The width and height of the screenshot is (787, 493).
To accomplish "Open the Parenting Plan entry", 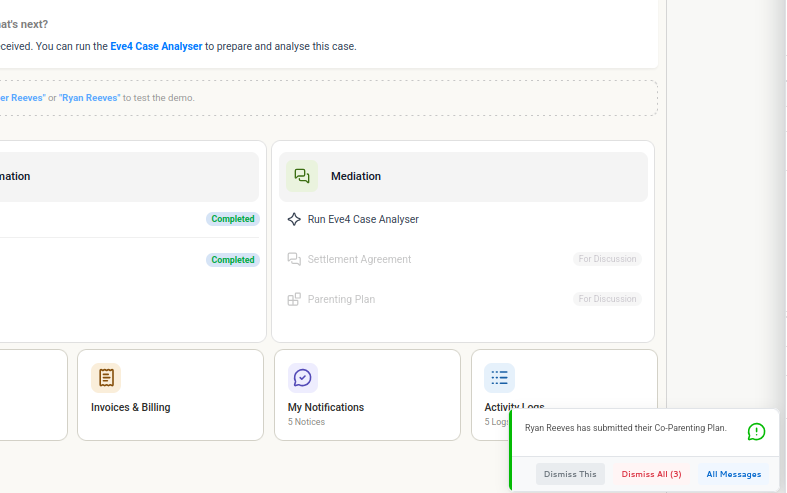I will 341,299.
